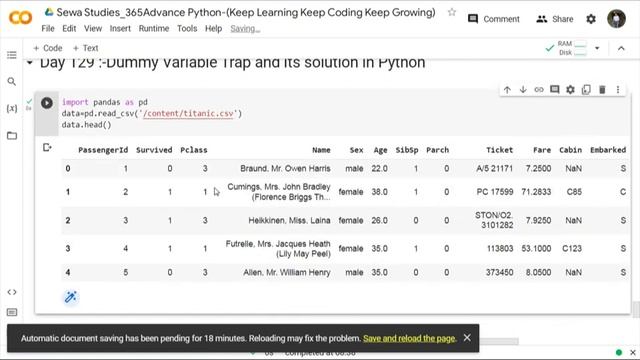
Task: Click the Colab logo icon
Action: coord(20,18)
